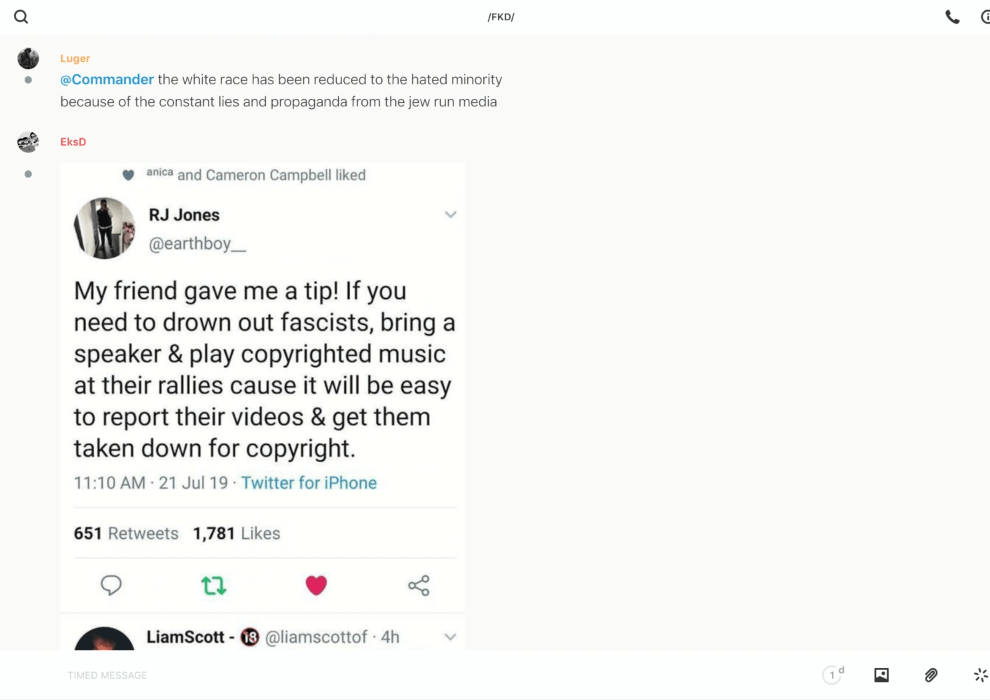The image size is (990, 700).
Task: Click the @Commander mention
Action: tap(107, 80)
